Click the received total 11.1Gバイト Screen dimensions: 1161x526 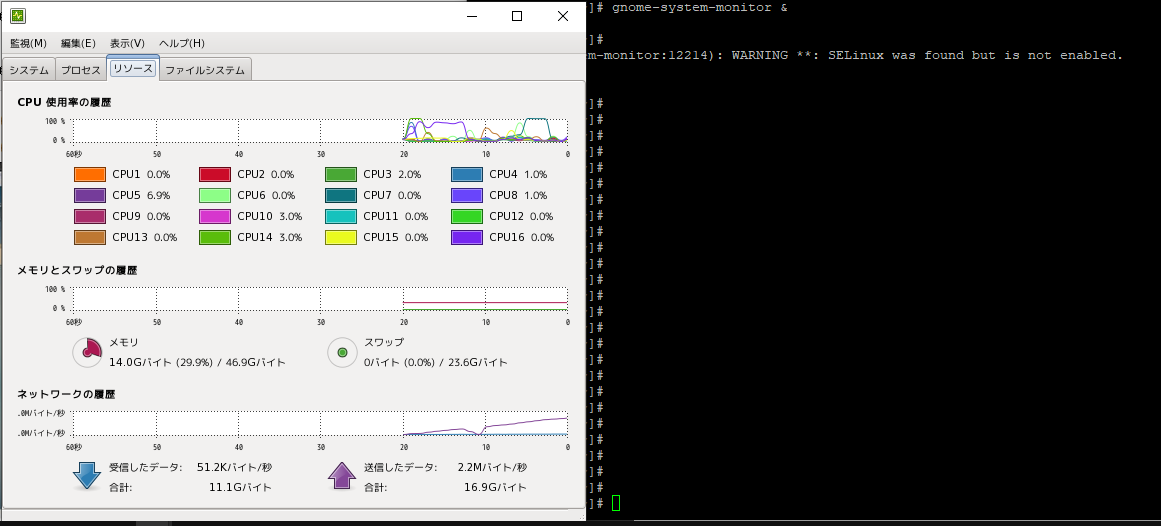tap(241, 487)
